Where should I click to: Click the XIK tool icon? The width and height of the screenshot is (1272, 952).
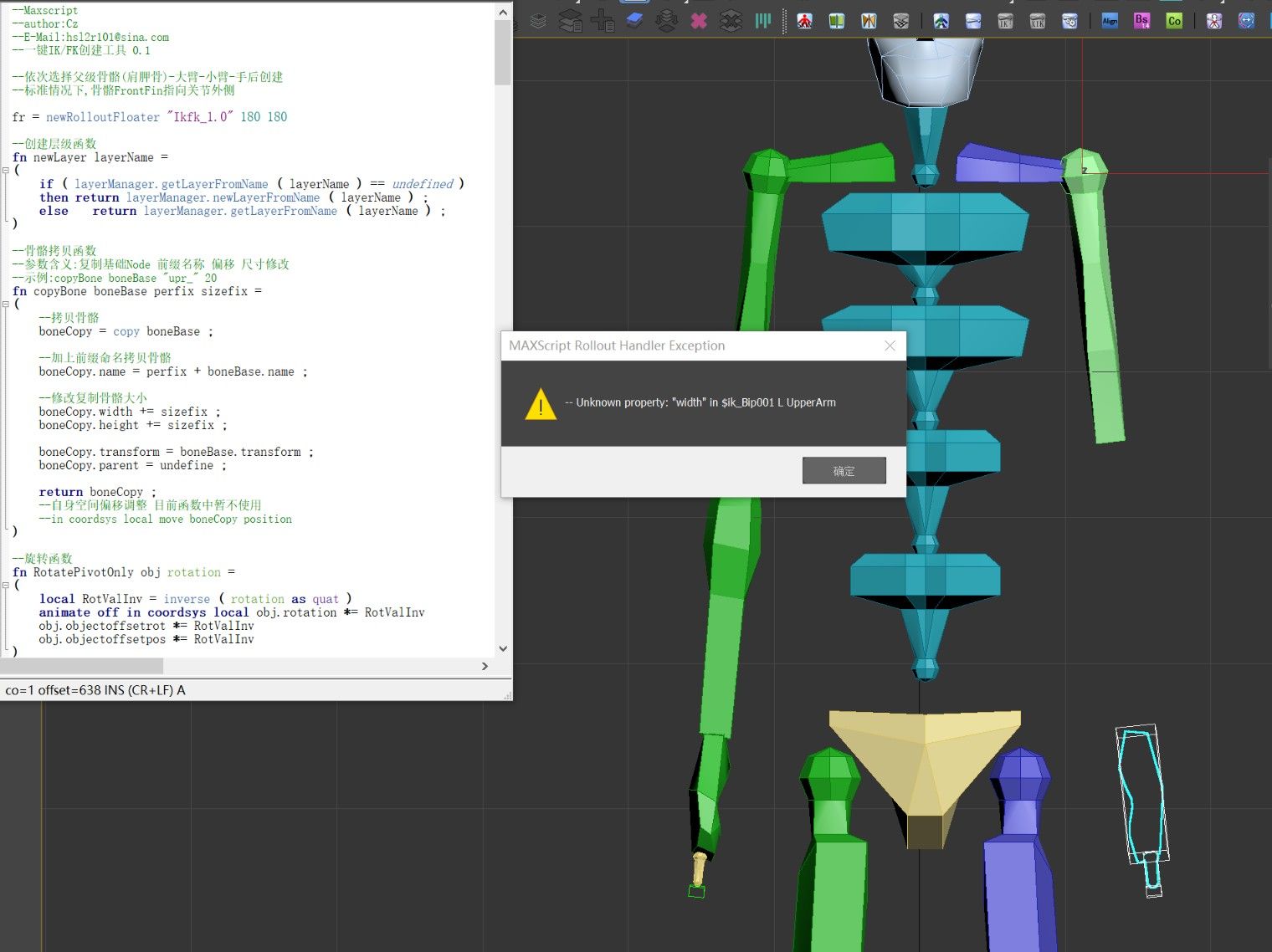coord(1038,21)
